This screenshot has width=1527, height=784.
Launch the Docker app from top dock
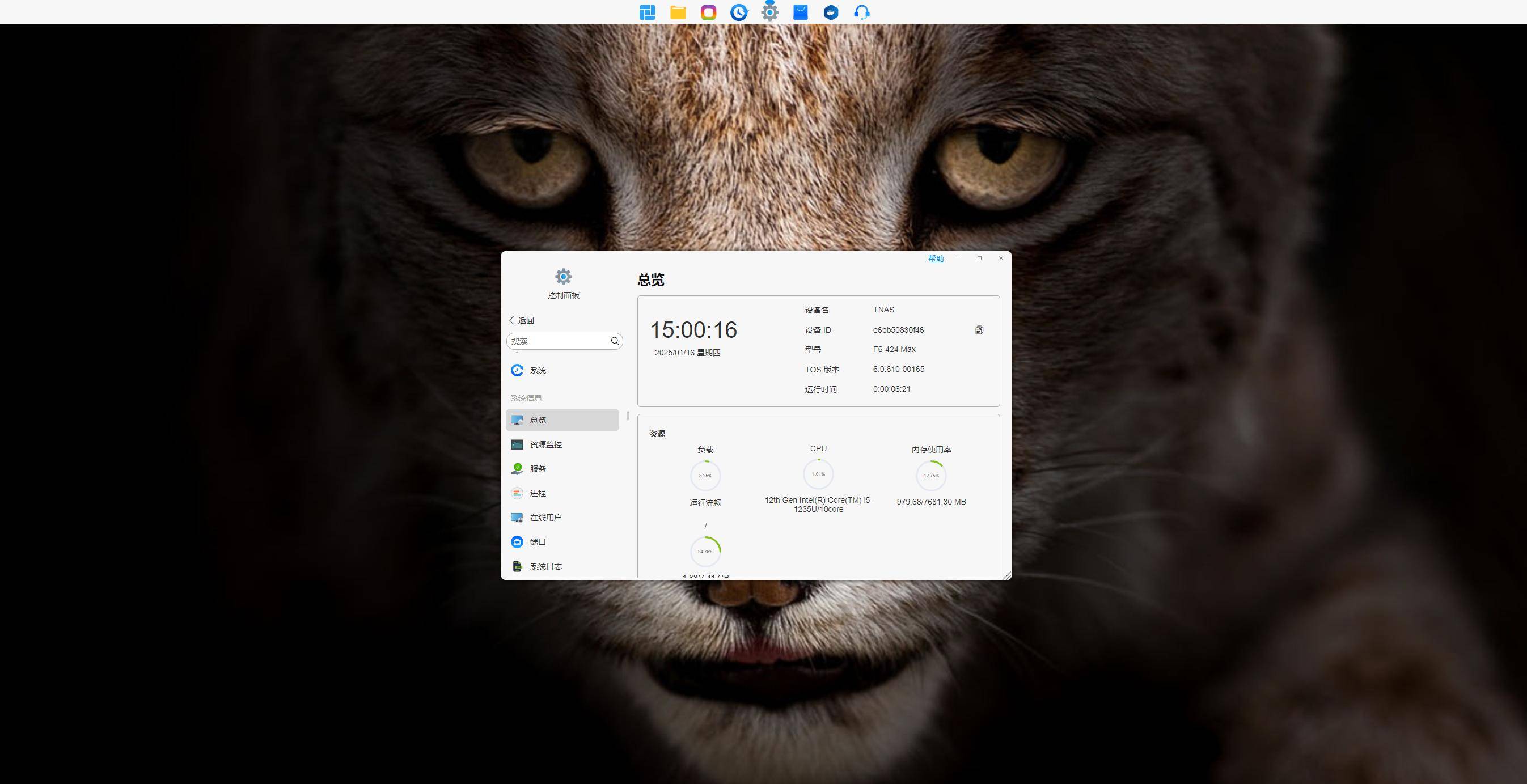pyautogui.click(x=831, y=12)
